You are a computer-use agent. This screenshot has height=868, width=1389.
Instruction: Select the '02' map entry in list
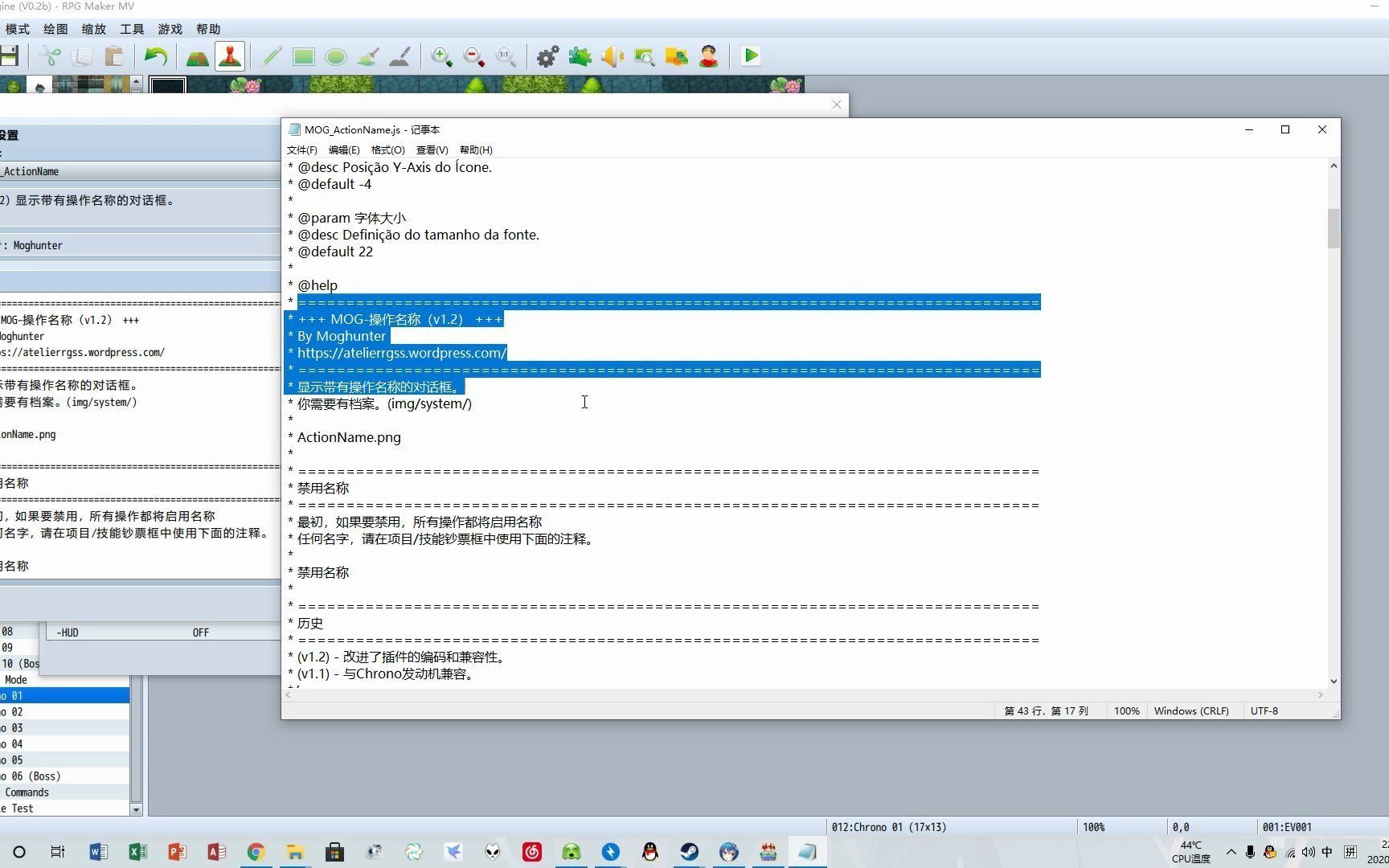(64, 712)
